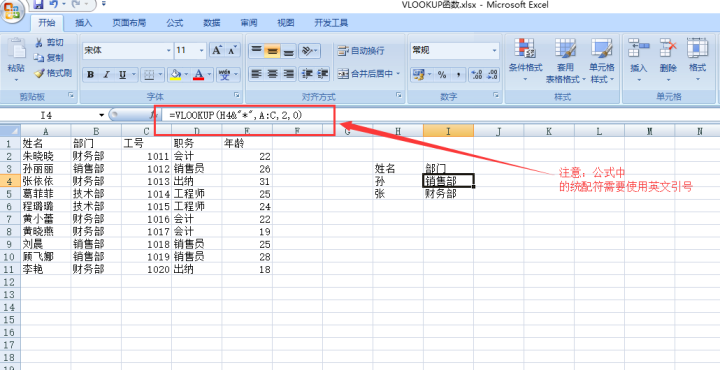Viewport: 720px width, 370px height.
Task: Click the Name Box showing I4
Action: [x=46, y=115]
